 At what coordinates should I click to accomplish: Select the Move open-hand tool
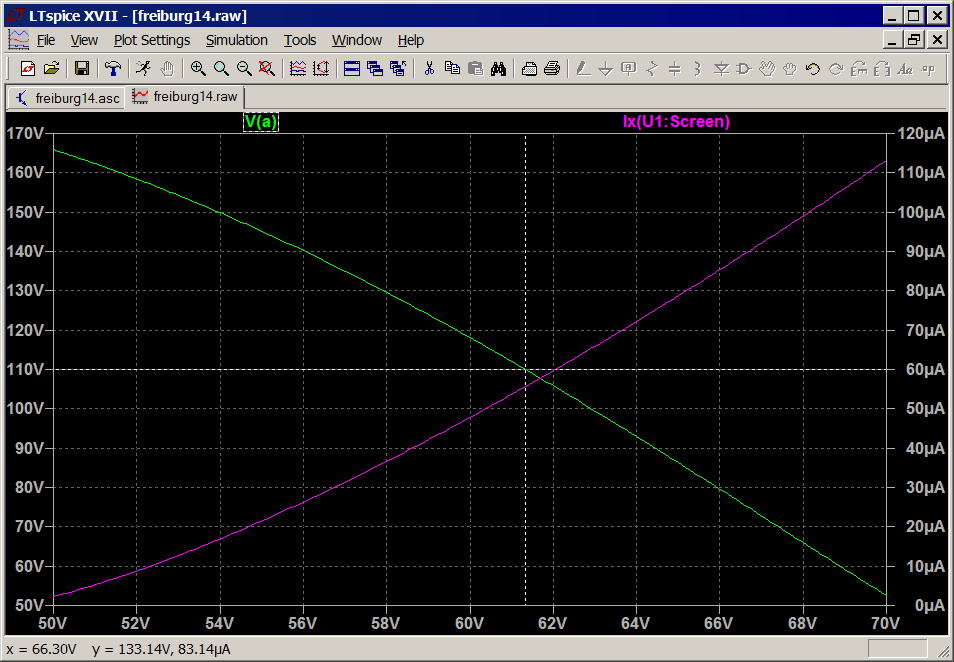[x=767, y=69]
